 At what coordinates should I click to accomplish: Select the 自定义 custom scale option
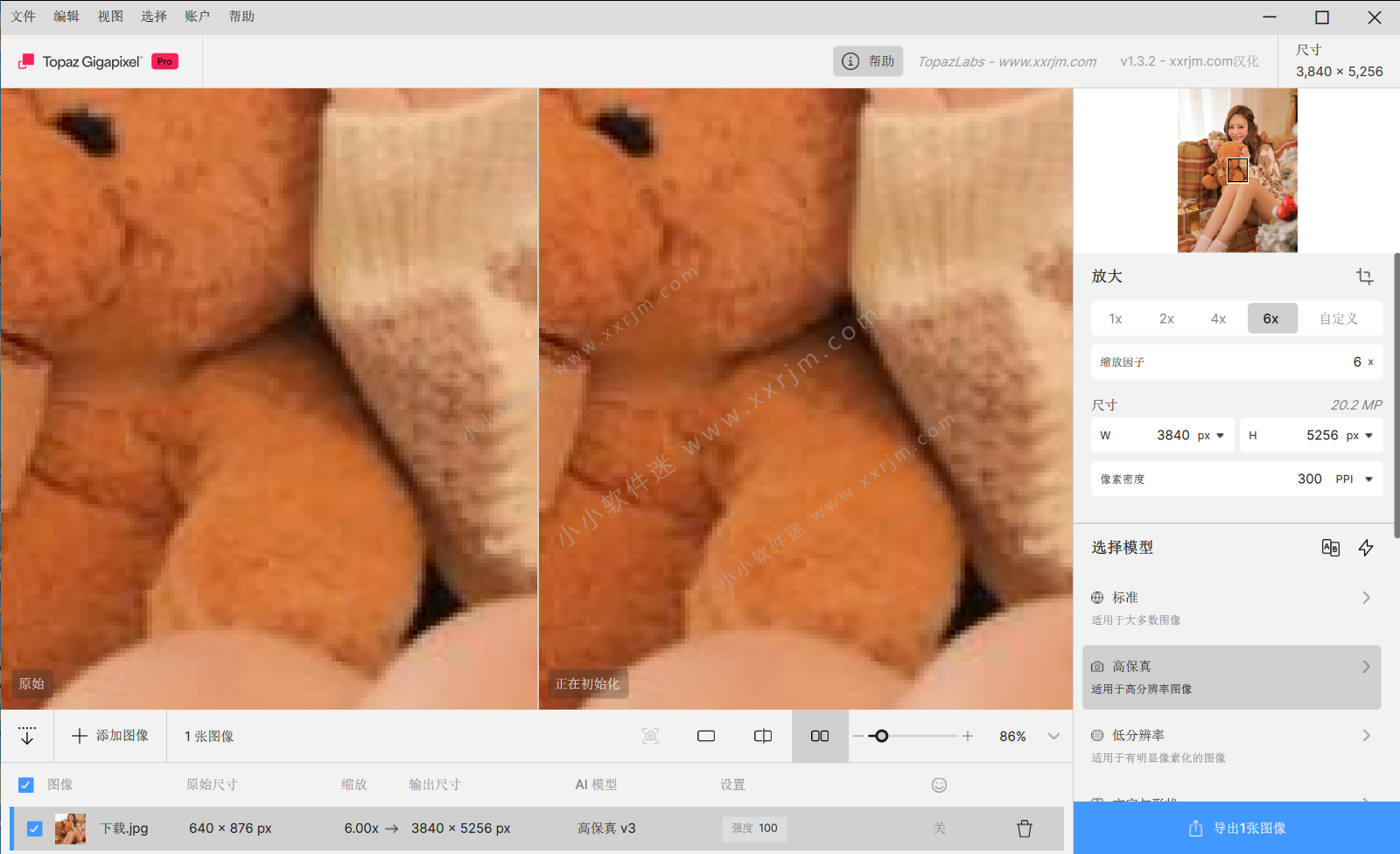[x=1339, y=318]
